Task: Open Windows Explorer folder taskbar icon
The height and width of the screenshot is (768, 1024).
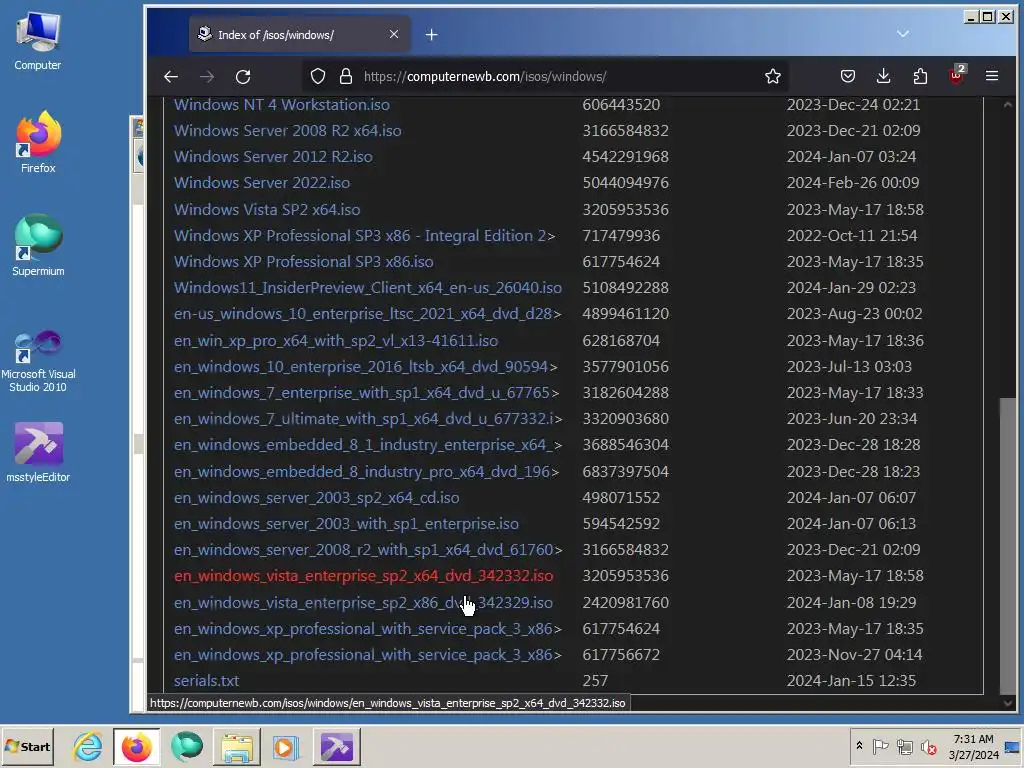Action: click(236, 746)
